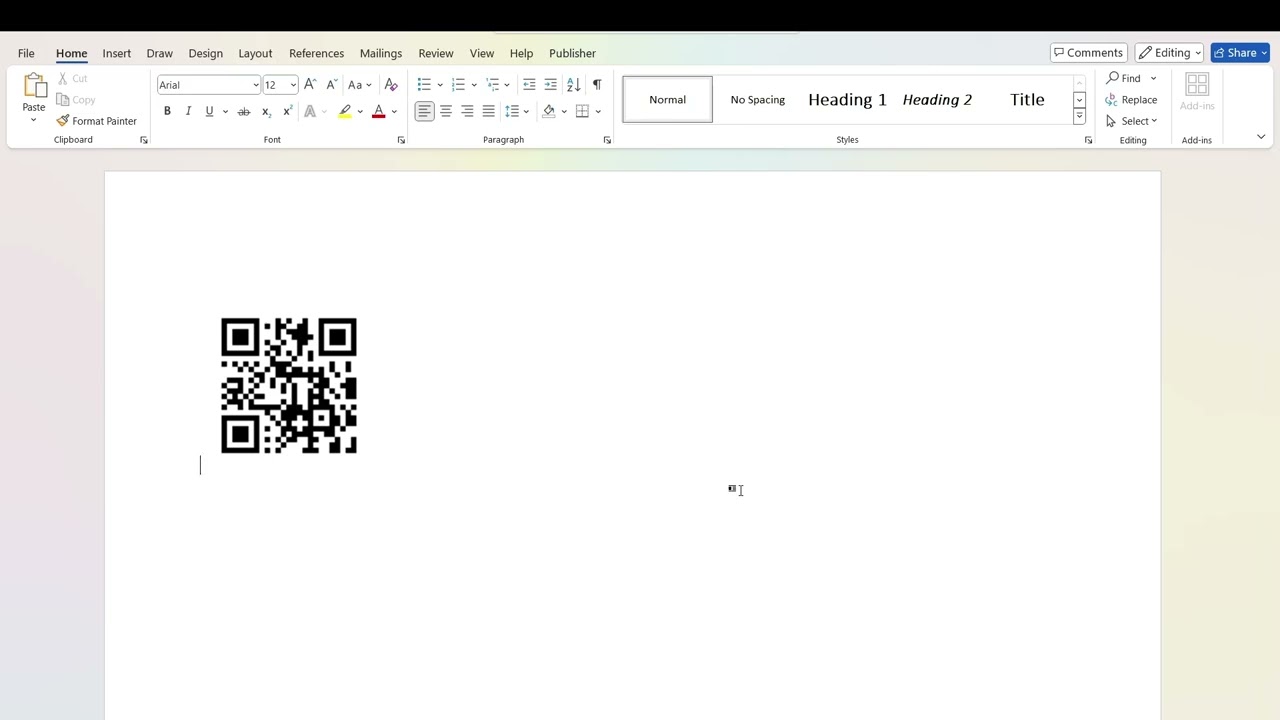Switch to the Design tab
The width and height of the screenshot is (1280, 720).
pyautogui.click(x=205, y=53)
